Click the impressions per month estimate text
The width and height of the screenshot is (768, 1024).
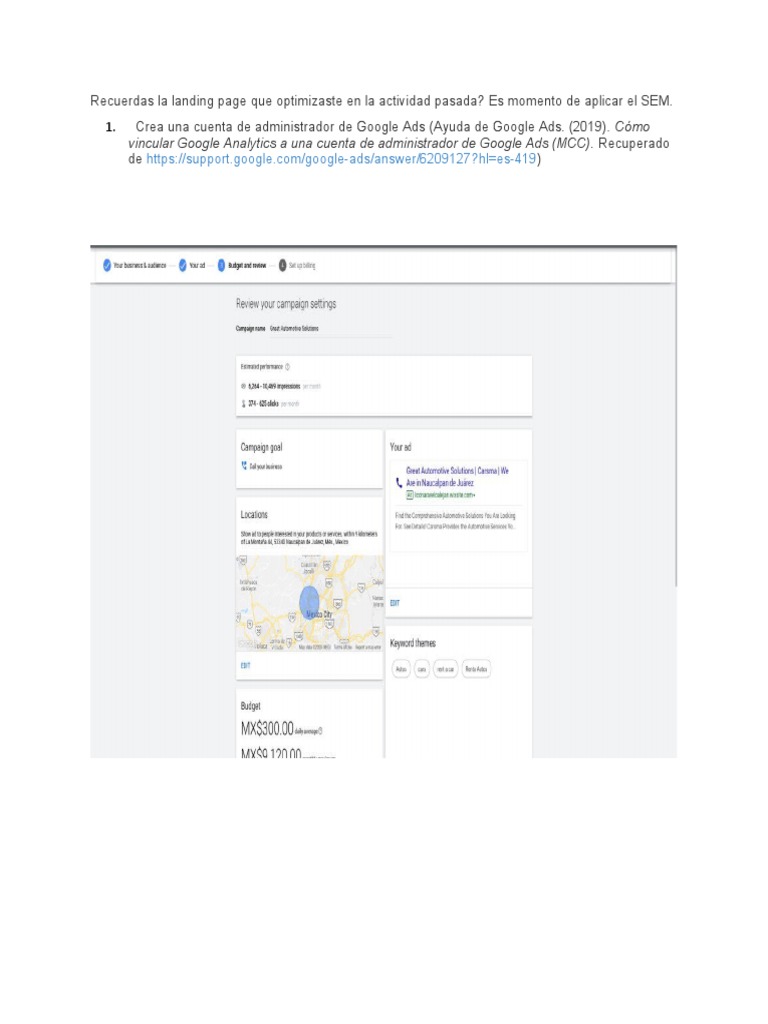point(284,387)
